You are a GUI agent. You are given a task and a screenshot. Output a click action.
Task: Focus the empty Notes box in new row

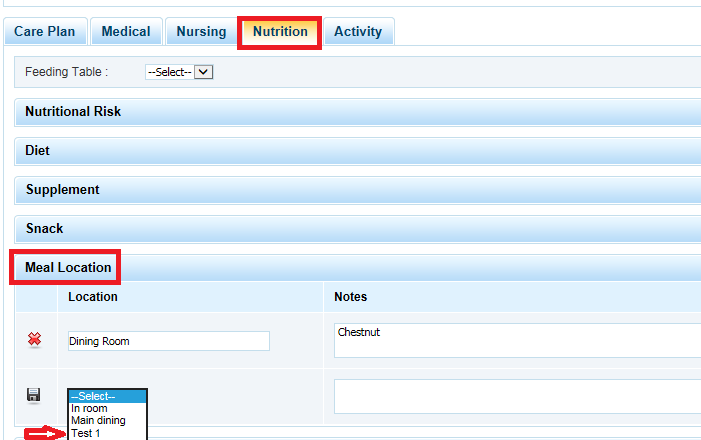coord(515,396)
